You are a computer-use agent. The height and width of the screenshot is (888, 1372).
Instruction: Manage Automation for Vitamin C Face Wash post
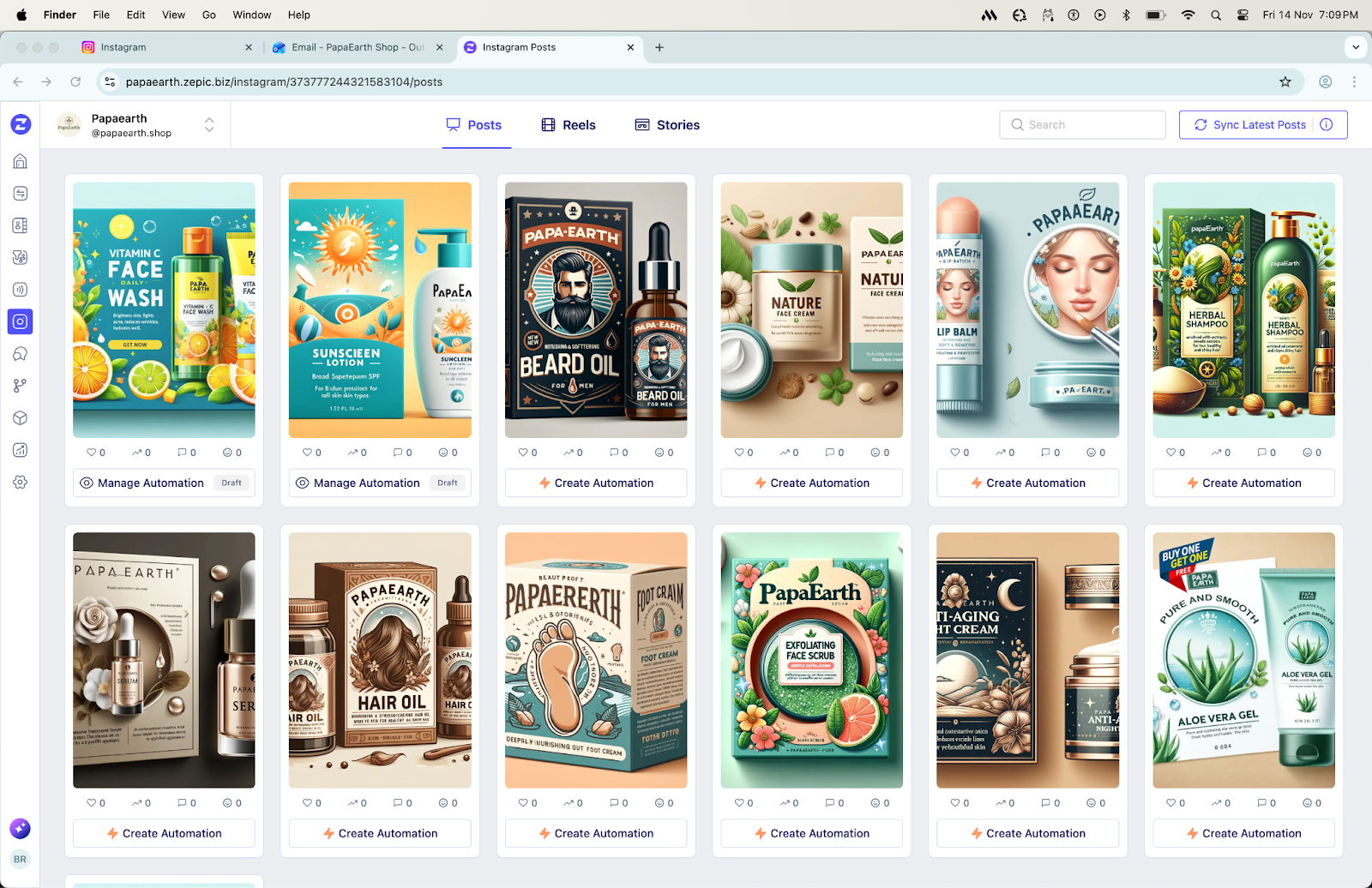[164, 483]
